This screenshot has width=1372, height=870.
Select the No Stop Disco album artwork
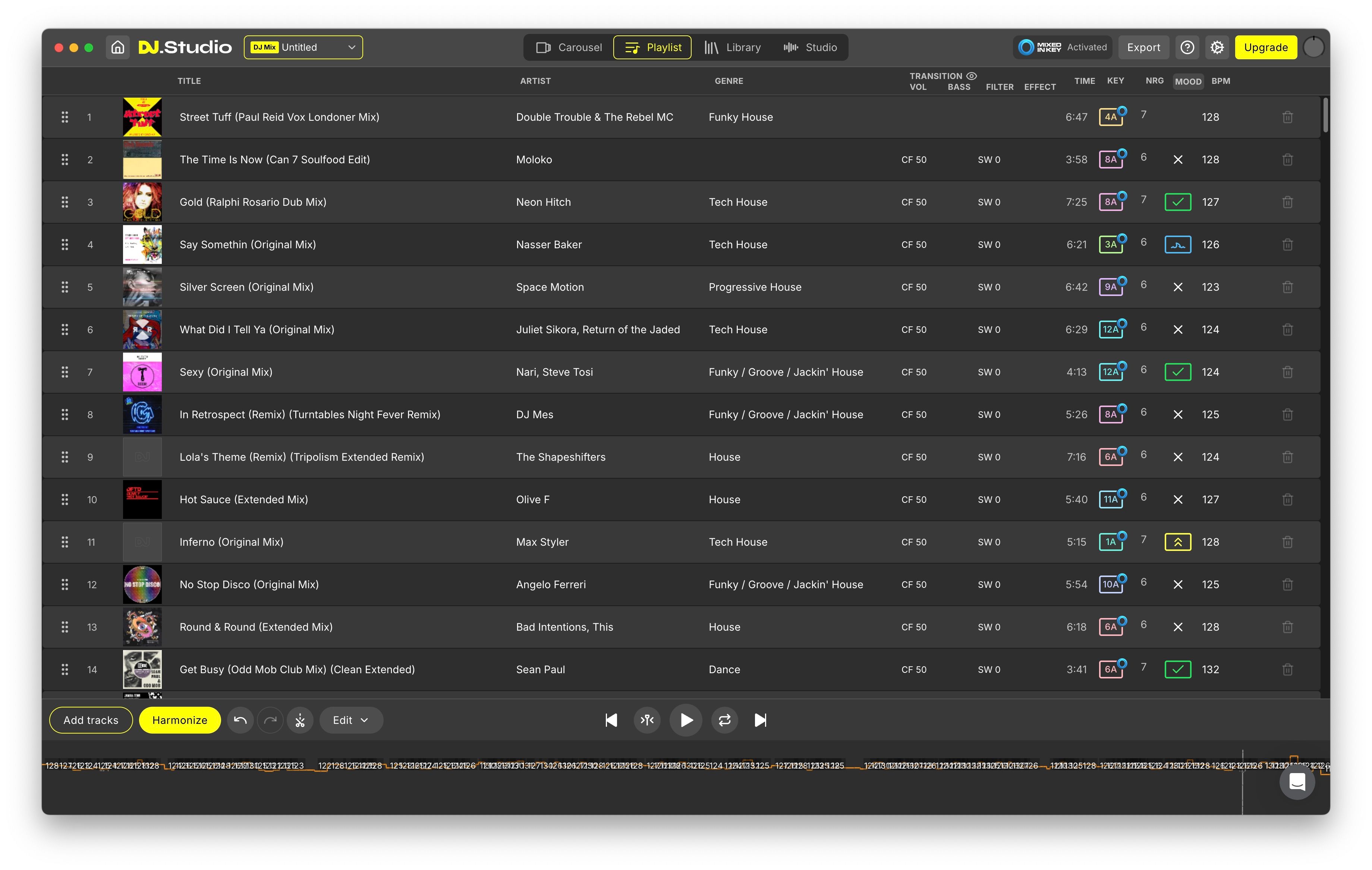coord(142,584)
